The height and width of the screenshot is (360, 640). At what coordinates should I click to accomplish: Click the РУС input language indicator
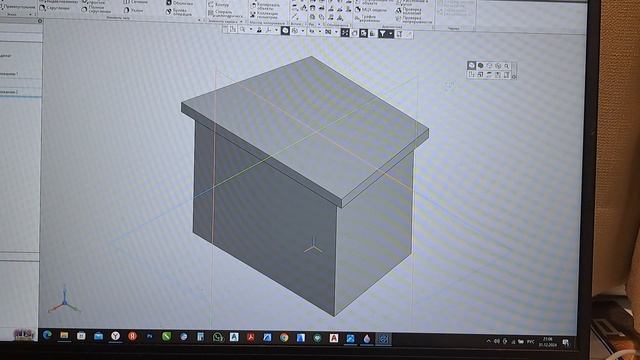530,342
